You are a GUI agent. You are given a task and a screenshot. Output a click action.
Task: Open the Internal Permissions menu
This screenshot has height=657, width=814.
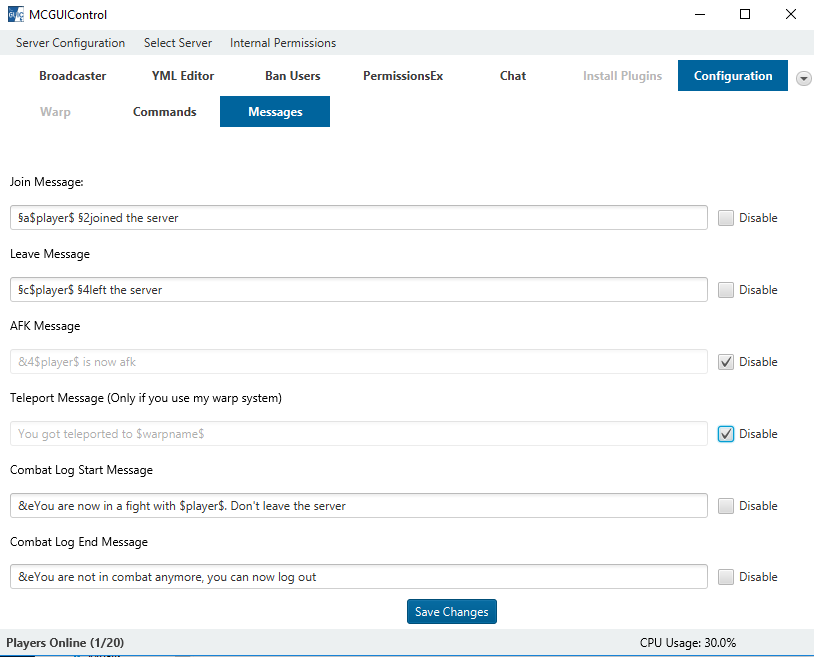point(283,43)
